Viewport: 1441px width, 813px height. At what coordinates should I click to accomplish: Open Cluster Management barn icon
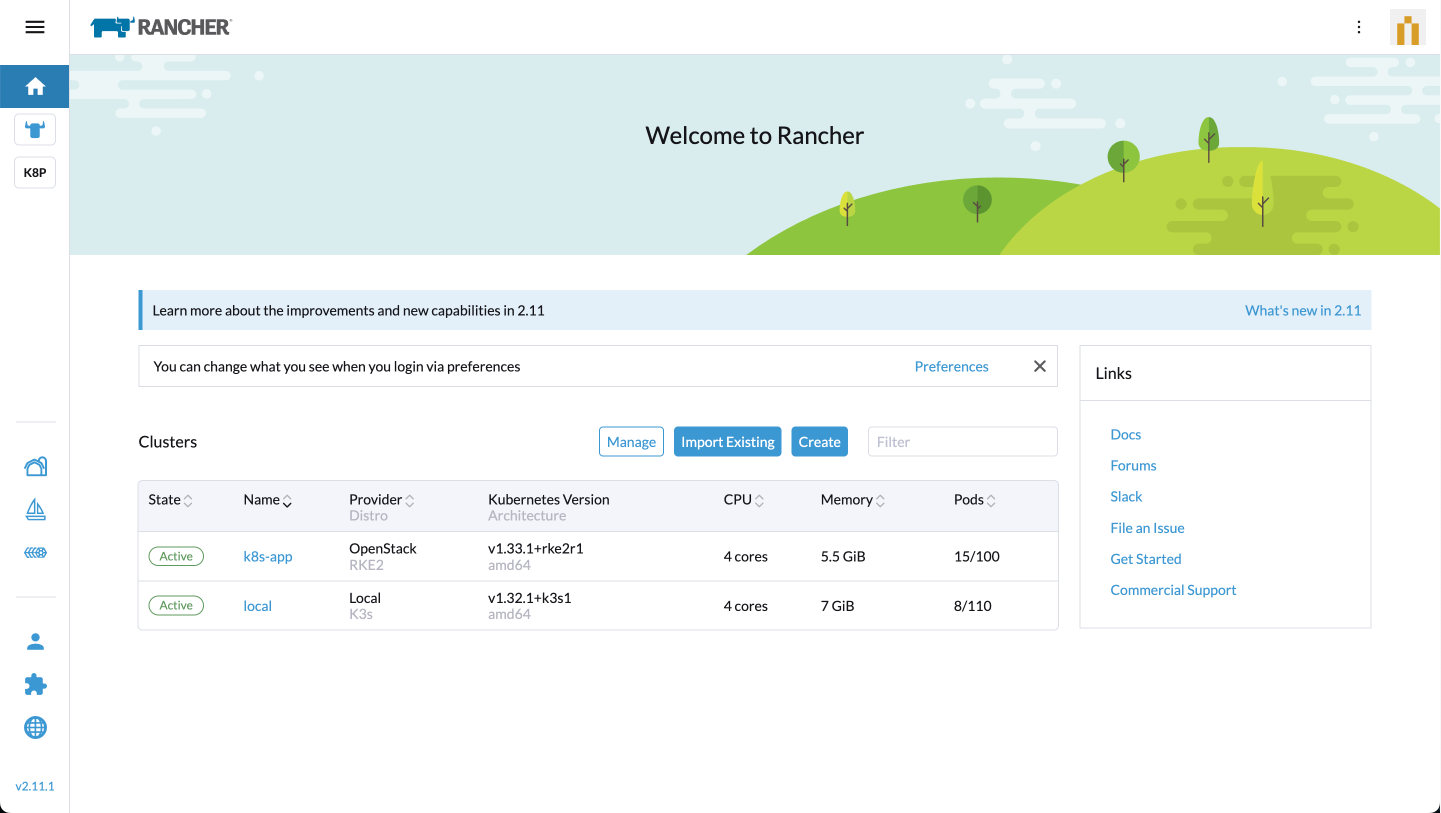click(35, 467)
